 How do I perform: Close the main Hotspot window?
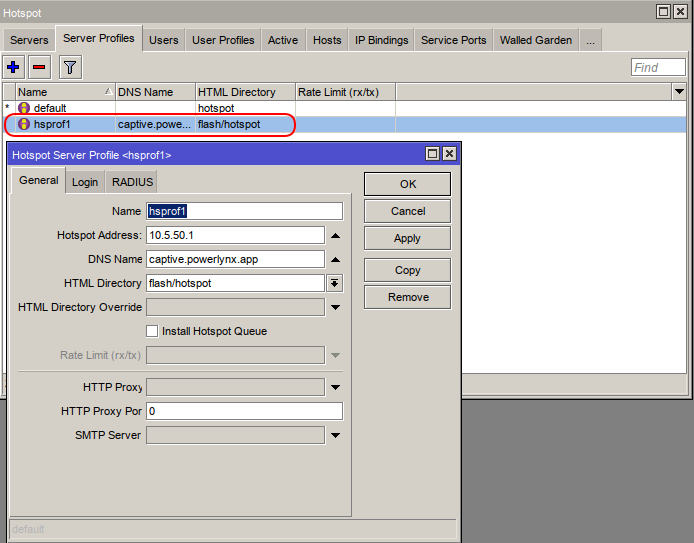click(680, 12)
